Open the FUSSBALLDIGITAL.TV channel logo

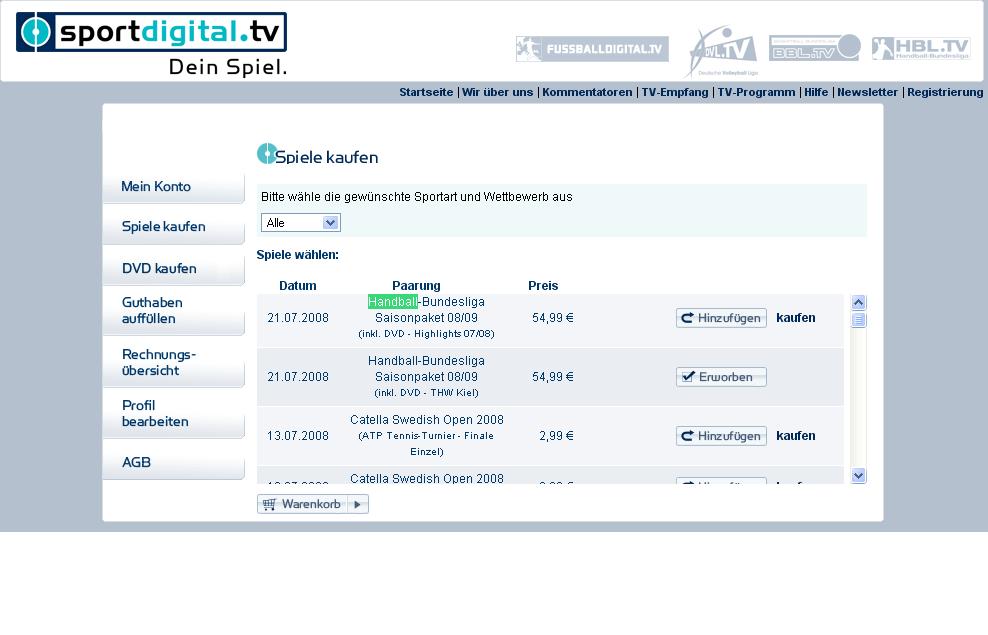click(592, 49)
